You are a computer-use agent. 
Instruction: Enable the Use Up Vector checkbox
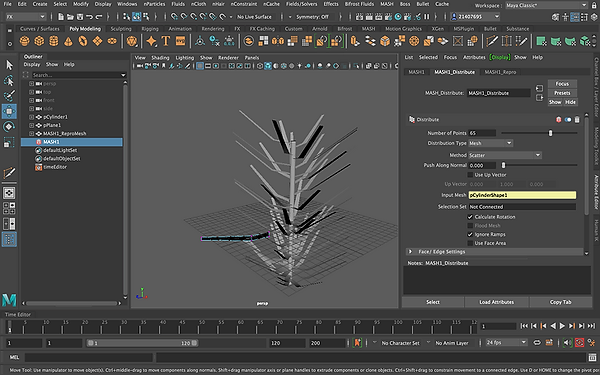point(470,175)
